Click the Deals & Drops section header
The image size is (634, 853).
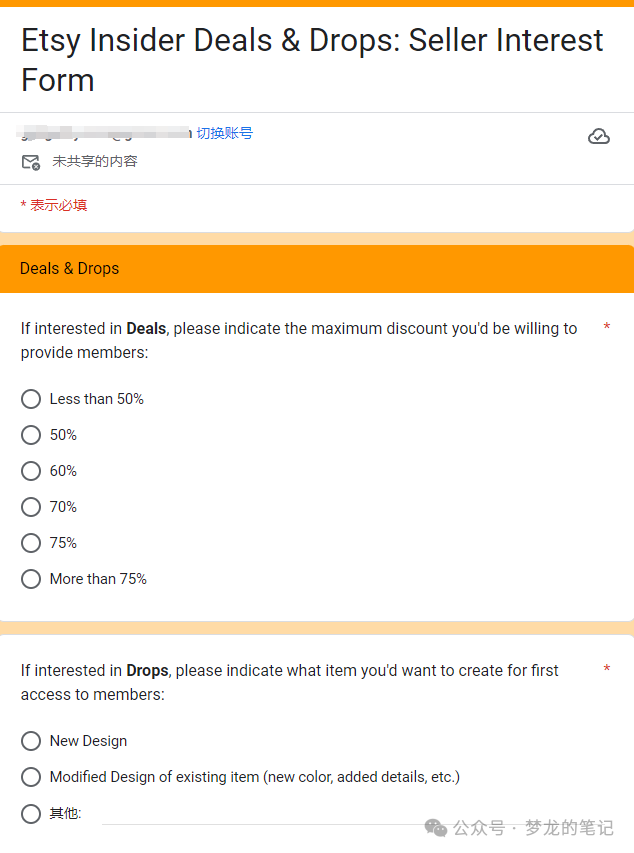pos(317,269)
